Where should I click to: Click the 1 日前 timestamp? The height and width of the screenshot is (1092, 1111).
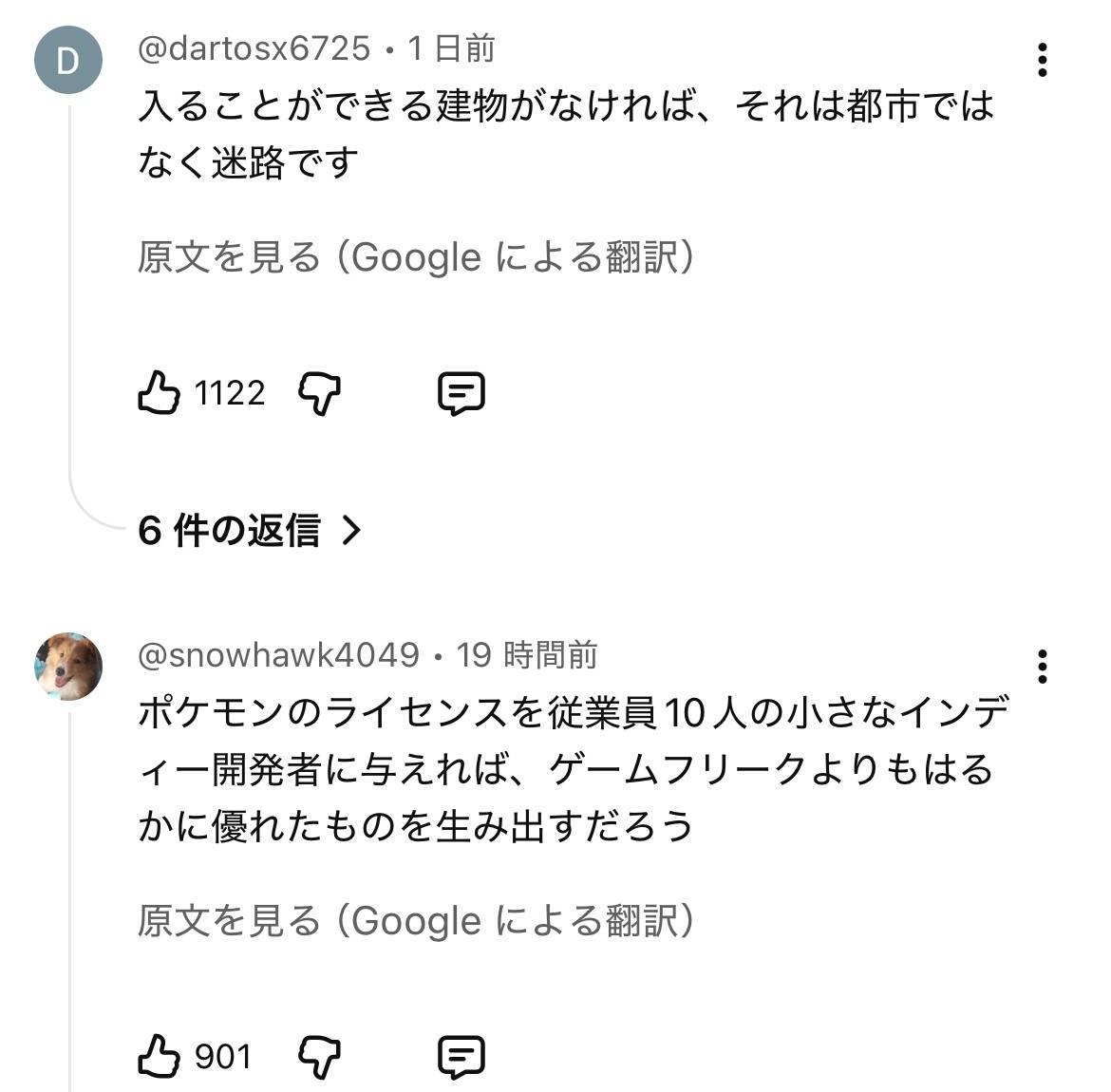tap(451, 48)
